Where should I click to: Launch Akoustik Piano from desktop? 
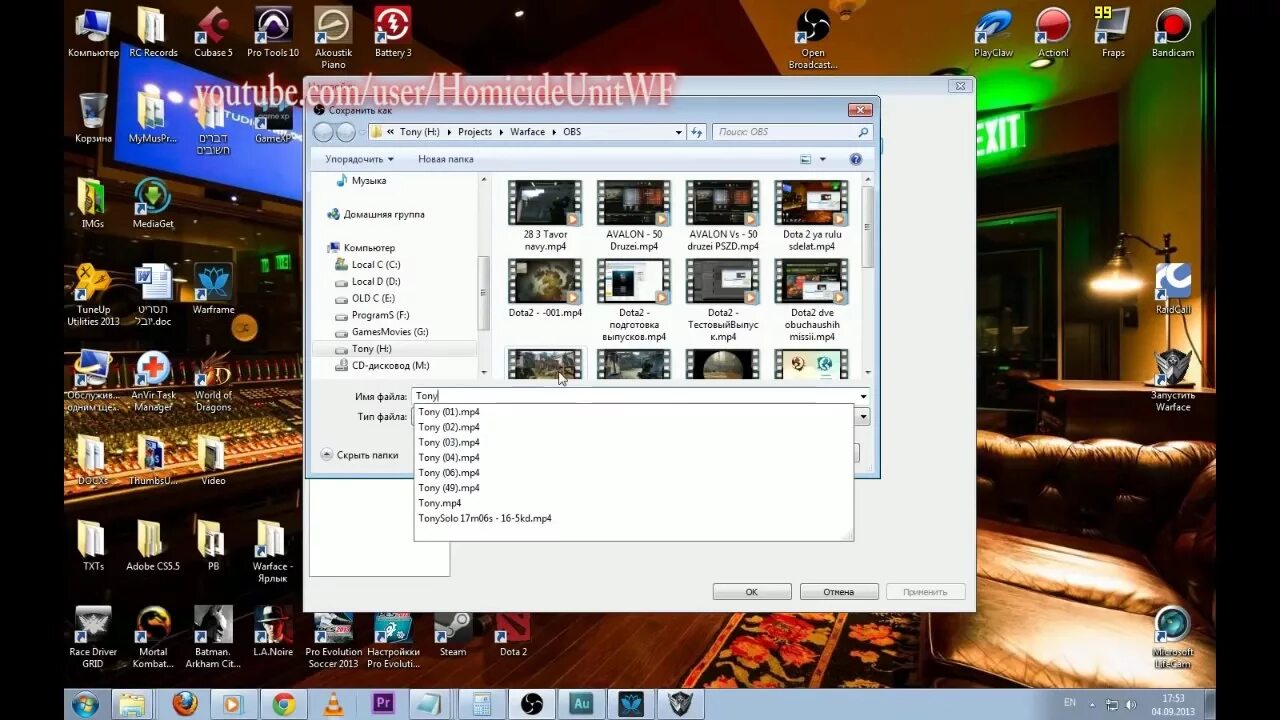click(333, 38)
